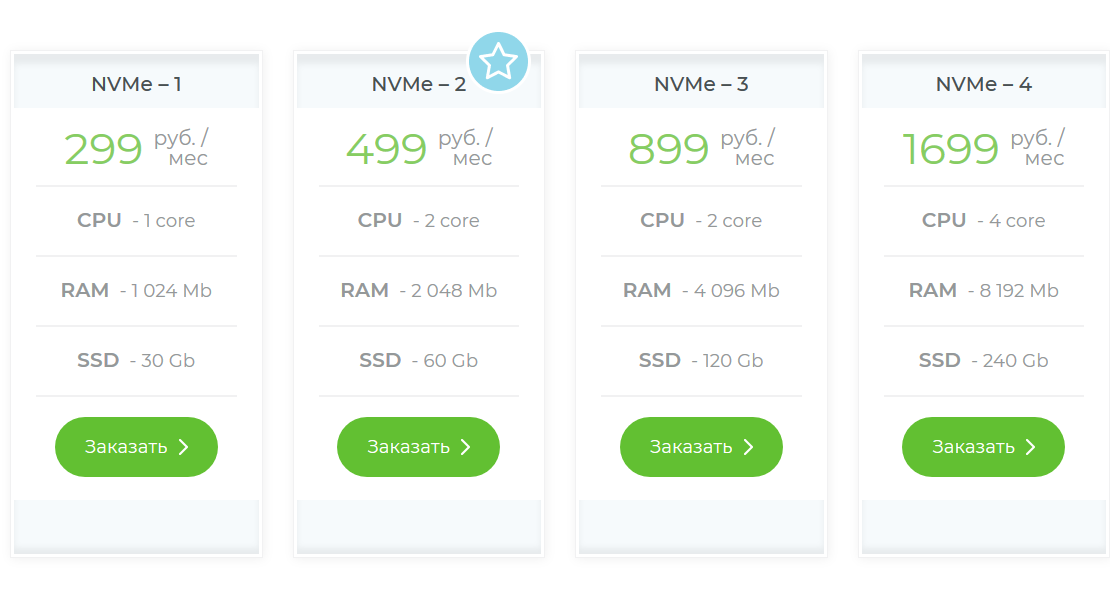Select the NVMe – 2 plan title

pyautogui.click(x=418, y=84)
